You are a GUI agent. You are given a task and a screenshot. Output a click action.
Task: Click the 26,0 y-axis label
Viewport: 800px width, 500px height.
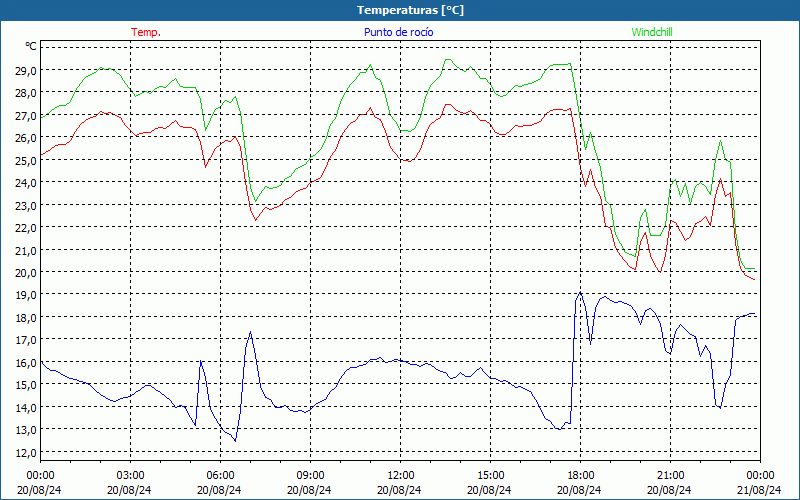point(26,138)
